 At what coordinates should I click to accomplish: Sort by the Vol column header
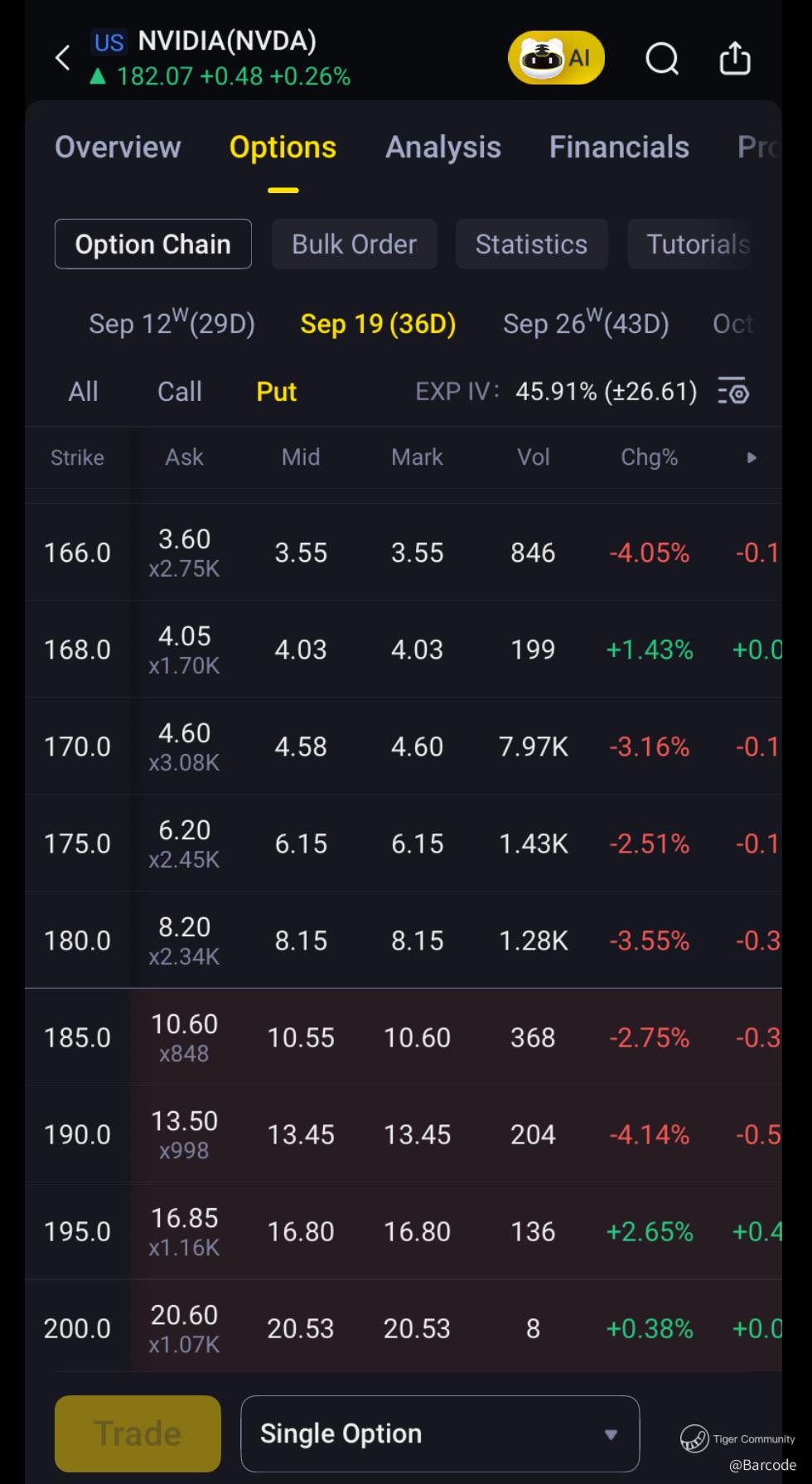(533, 457)
